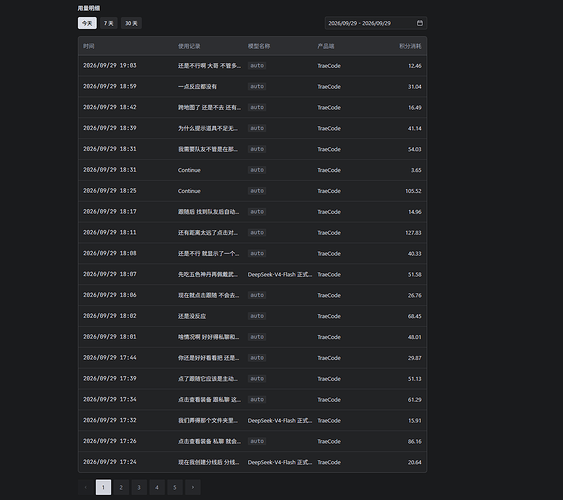The height and width of the screenshot is (500, 563).
Task: Click the credit value 54.03
Action: click(415, 149)
